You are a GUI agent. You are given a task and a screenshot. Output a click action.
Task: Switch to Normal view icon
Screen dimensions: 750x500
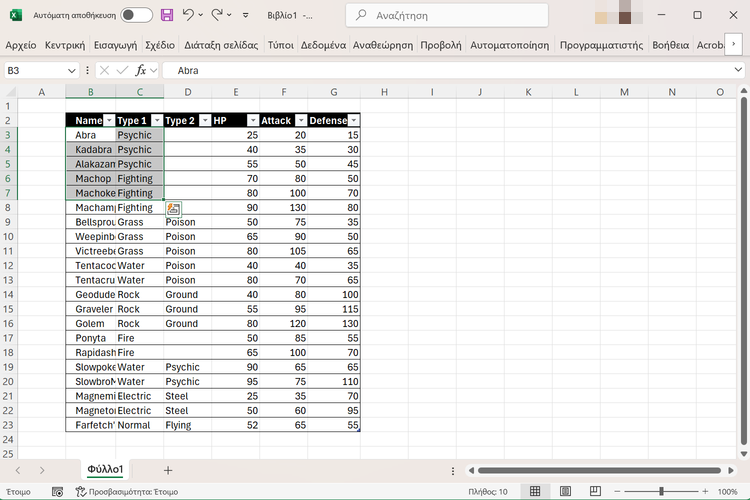point(535,491)
